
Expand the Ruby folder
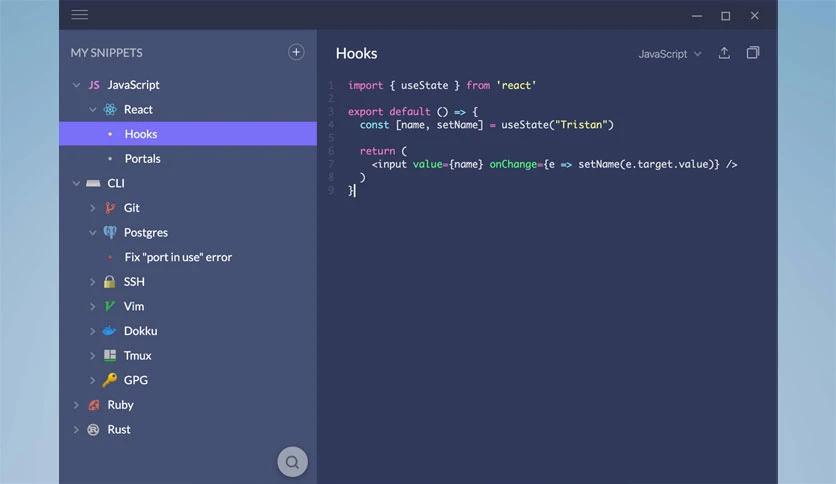click(x=76, y=405)
